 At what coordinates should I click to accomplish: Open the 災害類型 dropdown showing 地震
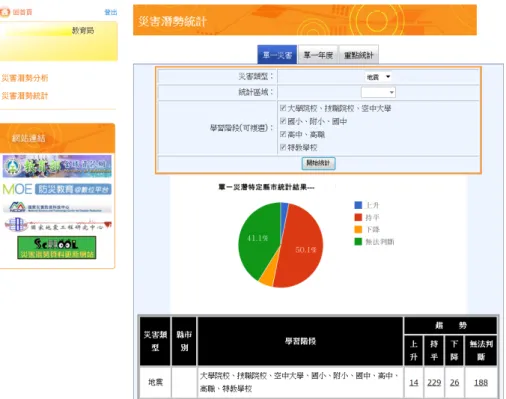[378, 77]
